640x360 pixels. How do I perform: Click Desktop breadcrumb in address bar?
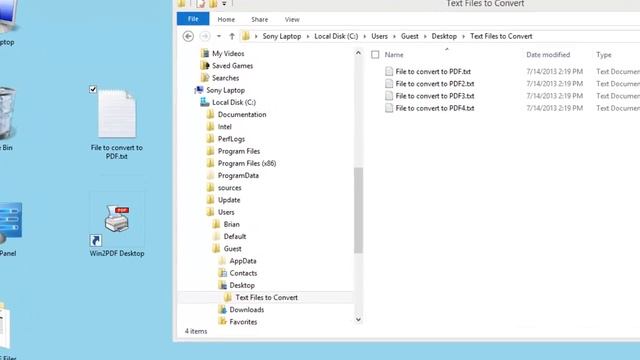click(x=444, y=36)
